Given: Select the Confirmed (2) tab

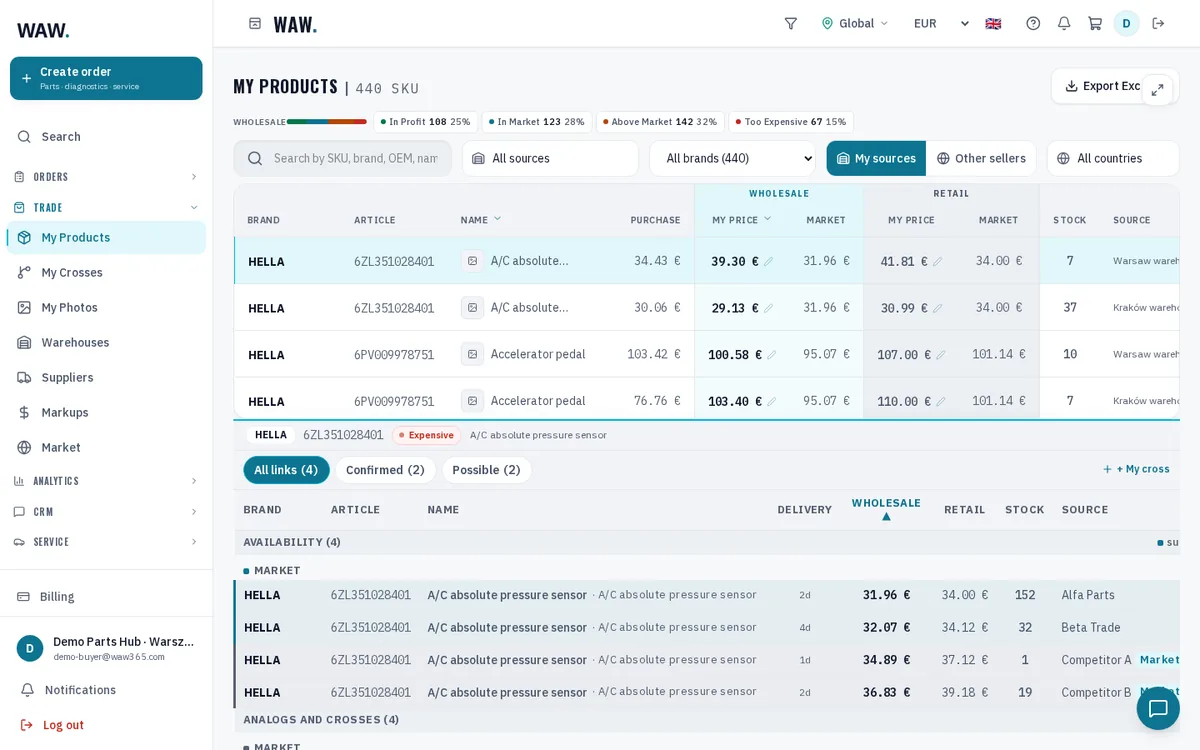Looking at the screenshot, I should [385, 470].
